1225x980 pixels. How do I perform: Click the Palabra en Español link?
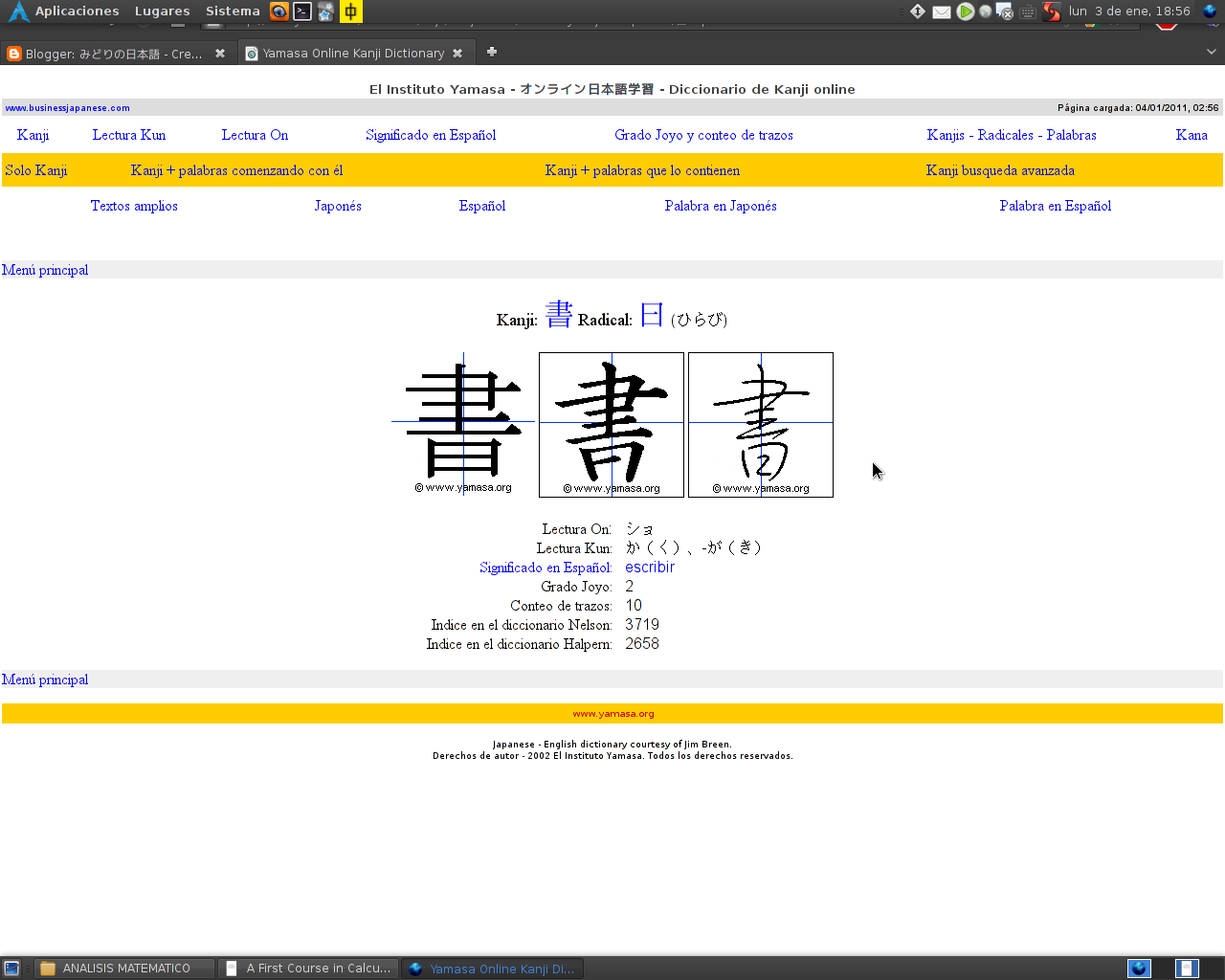(x=1056, y=206)
